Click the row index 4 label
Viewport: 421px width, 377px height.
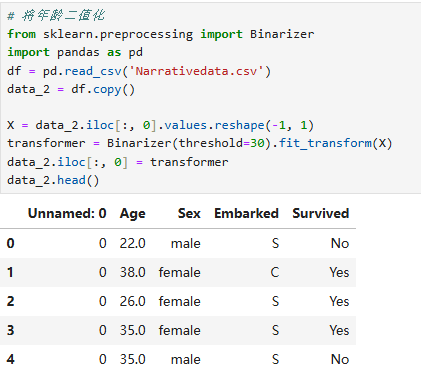pyautogui.click(x=10, y=359)
